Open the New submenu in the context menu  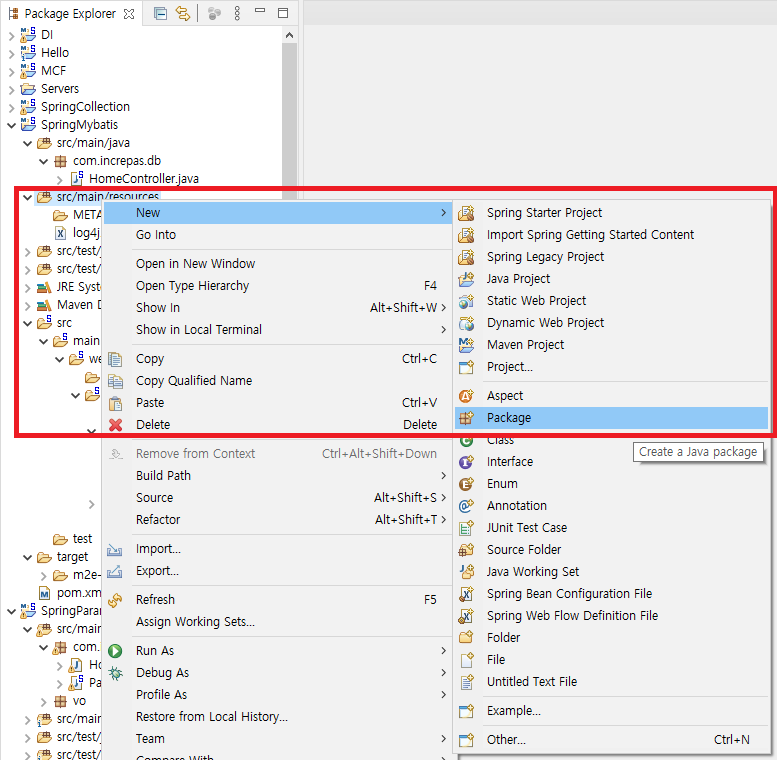pos(278,213)
